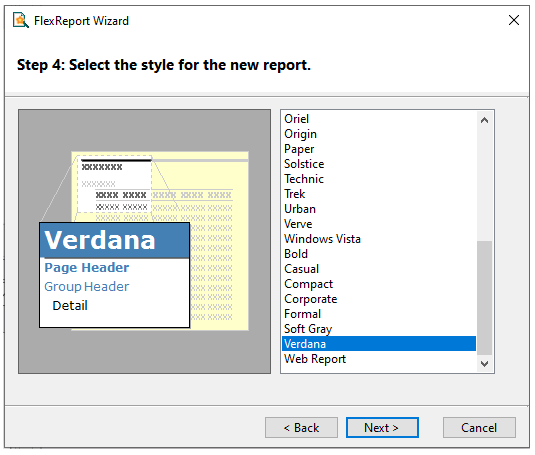Pick the Verve style
The height and width of the screenshot is (455, 535).
[379, 224]
